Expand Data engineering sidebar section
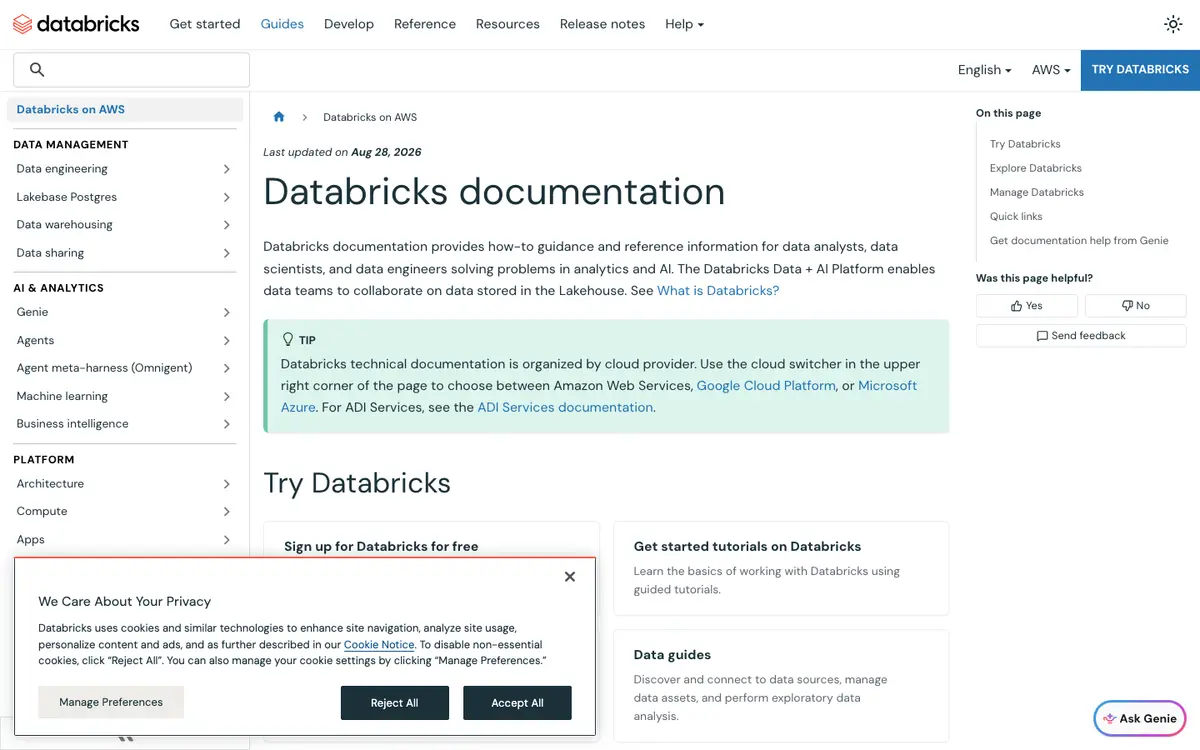The width and height of the screenshot is (1200, 750). click(227, 169)
